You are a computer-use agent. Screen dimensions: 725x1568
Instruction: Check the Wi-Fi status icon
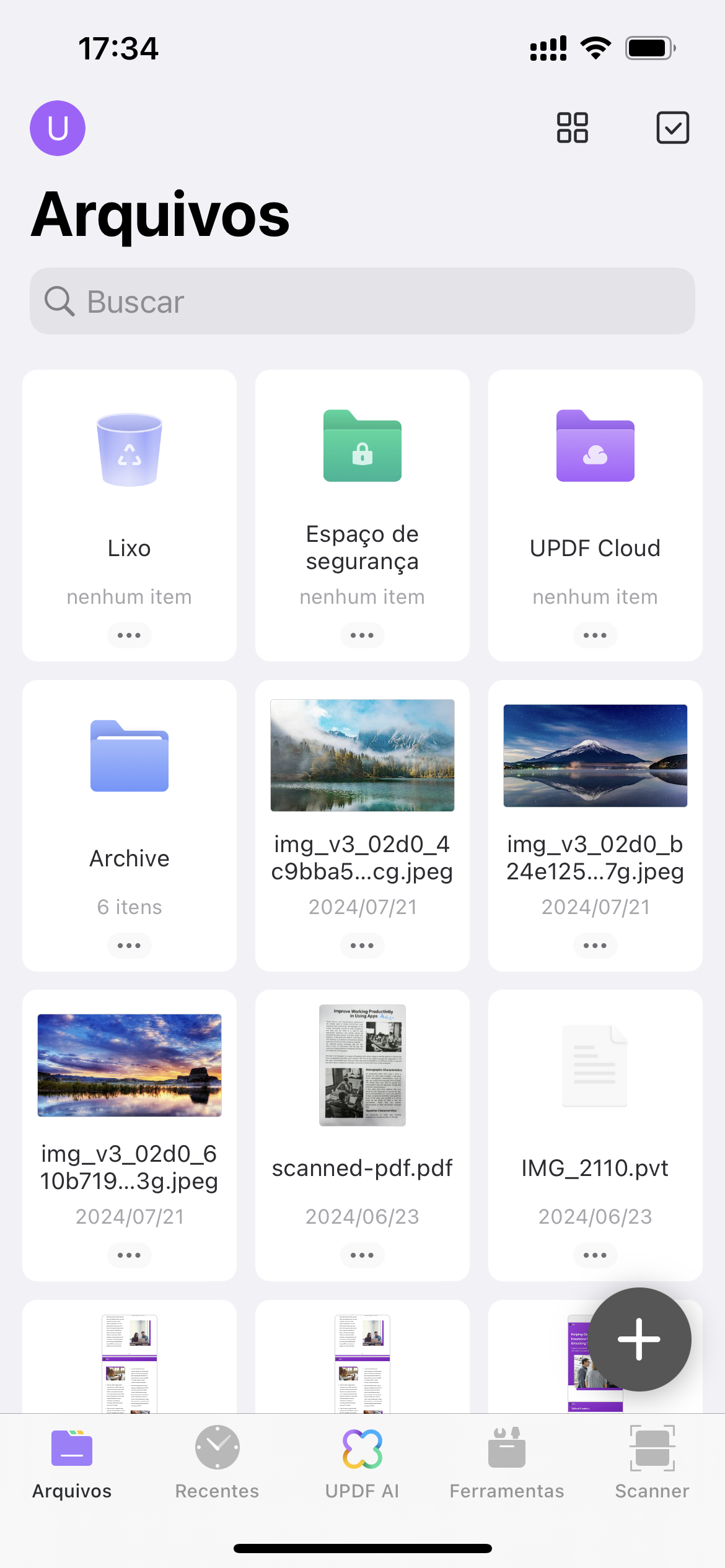[595, 48]
